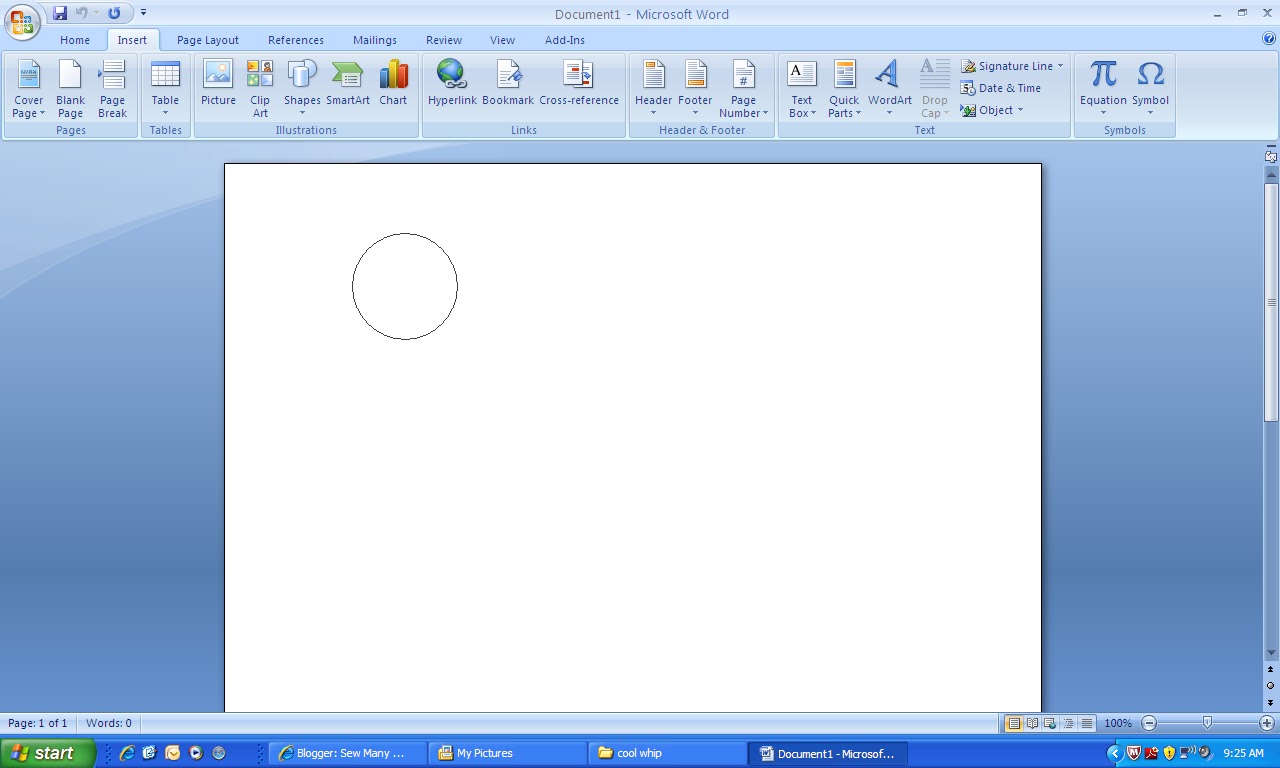Image resolution: width=1280 pixels, height=768 pixels.
Task: Switch to the Review tab
Action: 444,40
